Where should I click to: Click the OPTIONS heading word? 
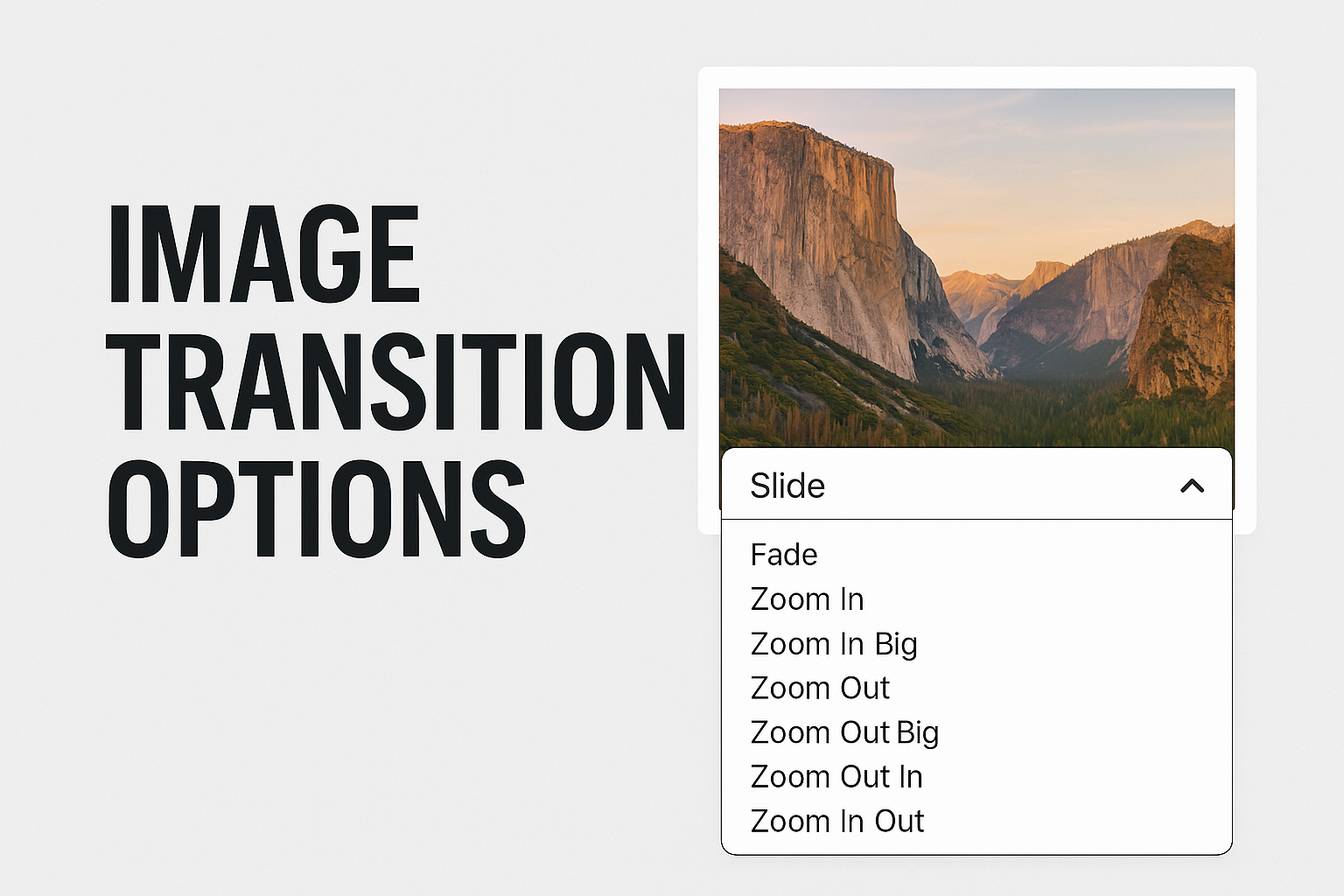[x=317, y=509]
